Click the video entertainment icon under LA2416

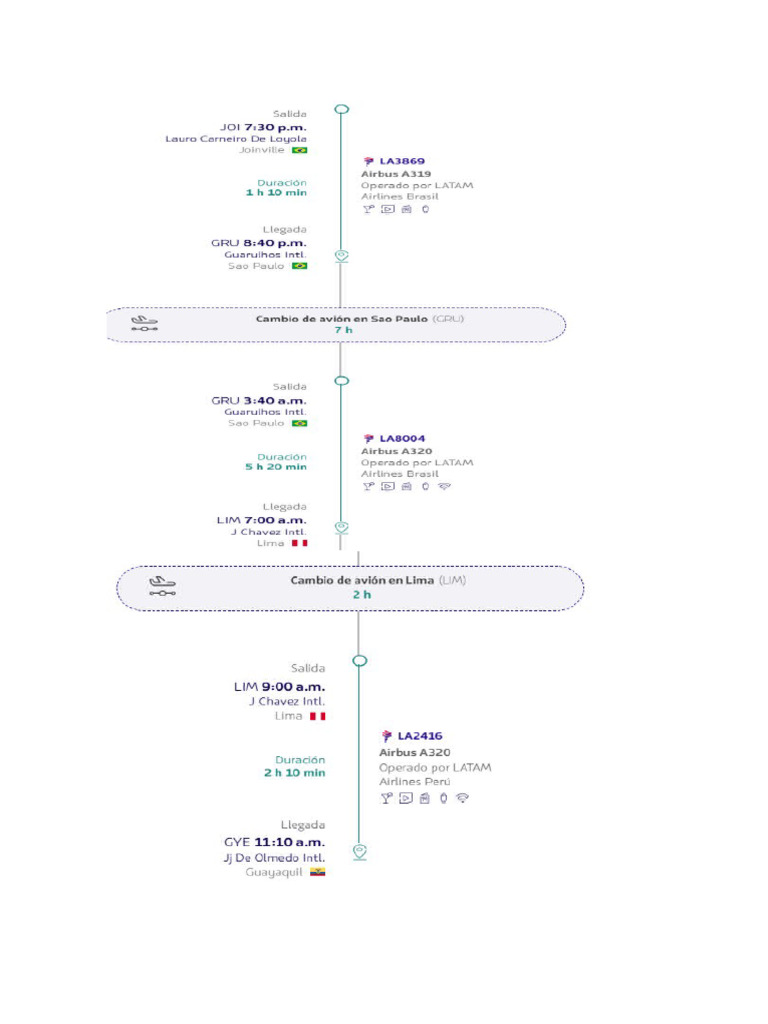[x=405, y=798]
